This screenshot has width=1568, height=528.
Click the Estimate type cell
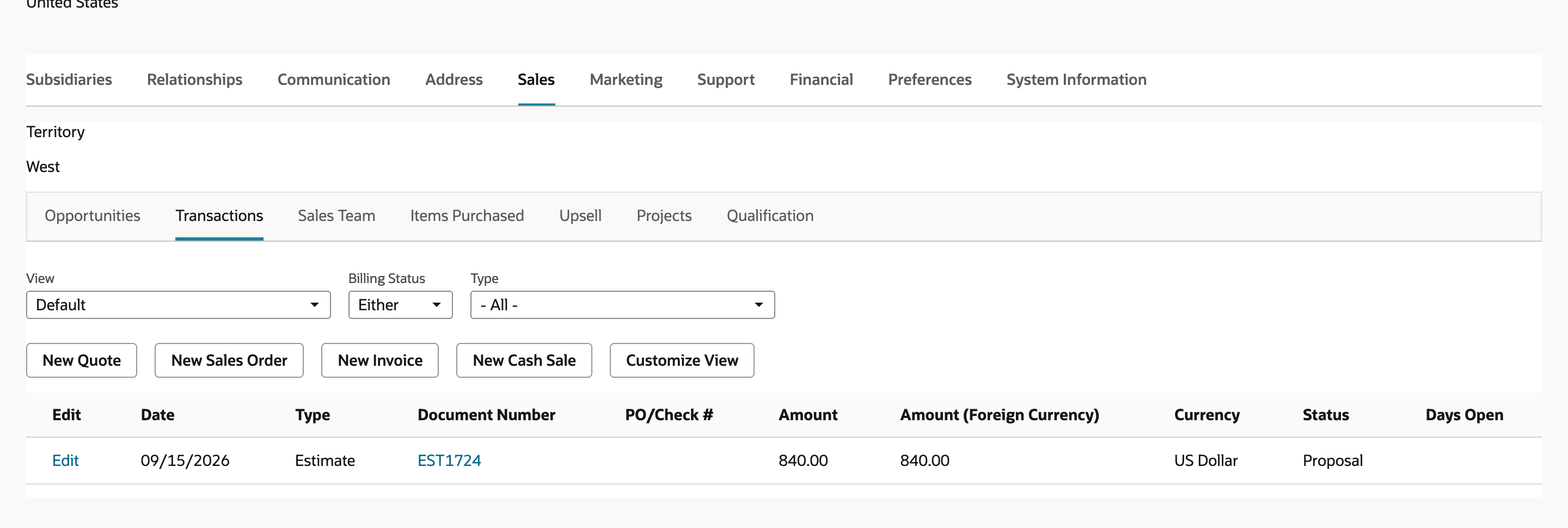click(324, 461)
